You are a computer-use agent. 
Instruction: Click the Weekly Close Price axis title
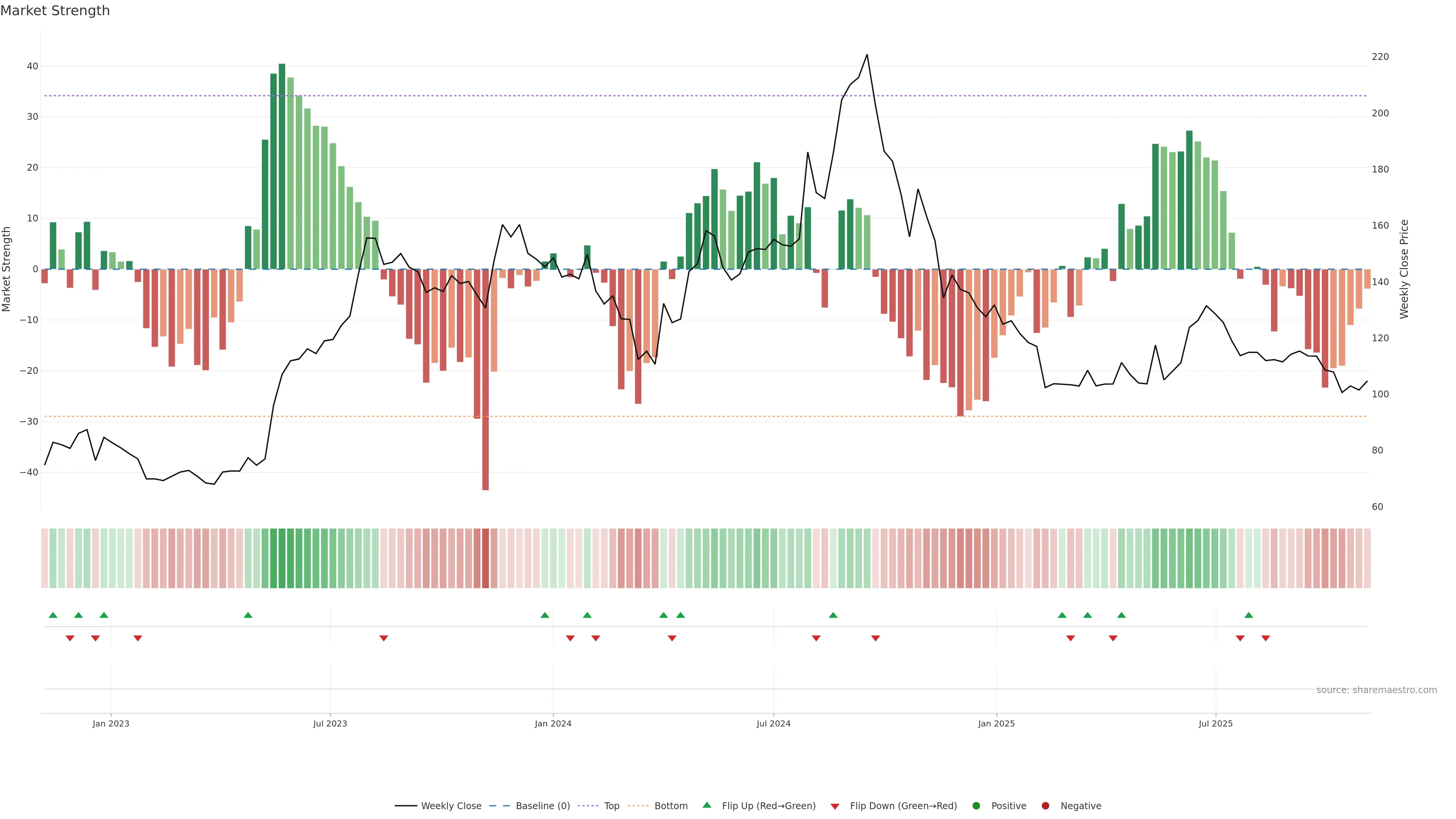(1404, 269)
